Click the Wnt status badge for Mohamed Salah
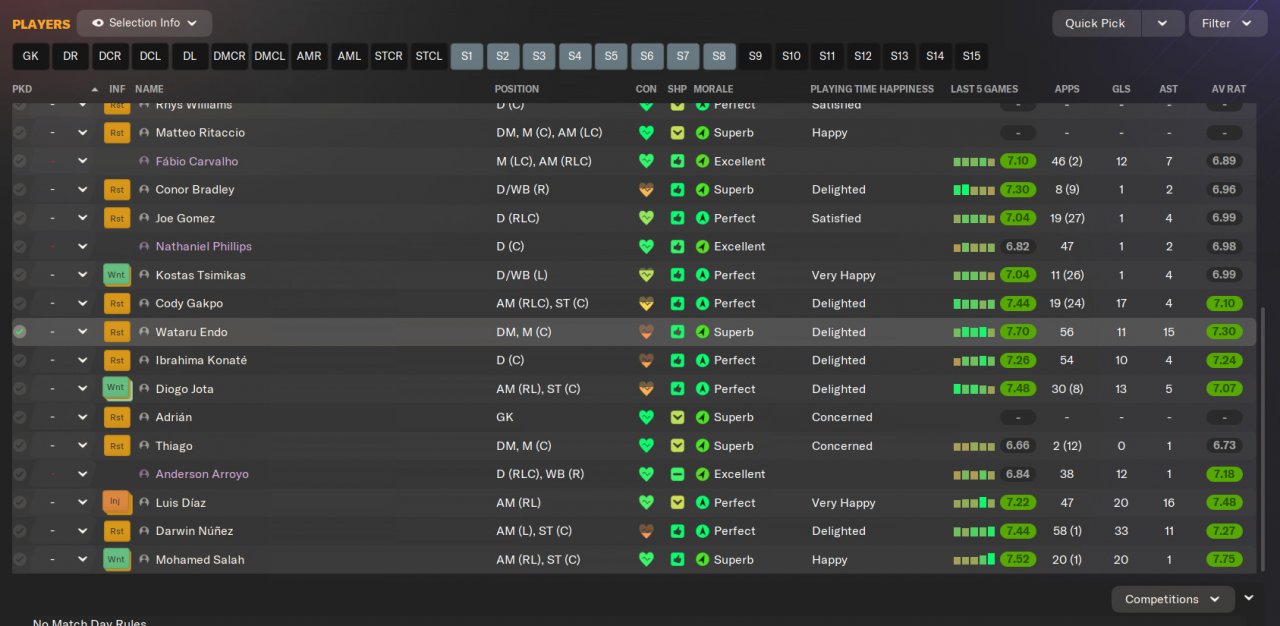 tap(117, 559)
